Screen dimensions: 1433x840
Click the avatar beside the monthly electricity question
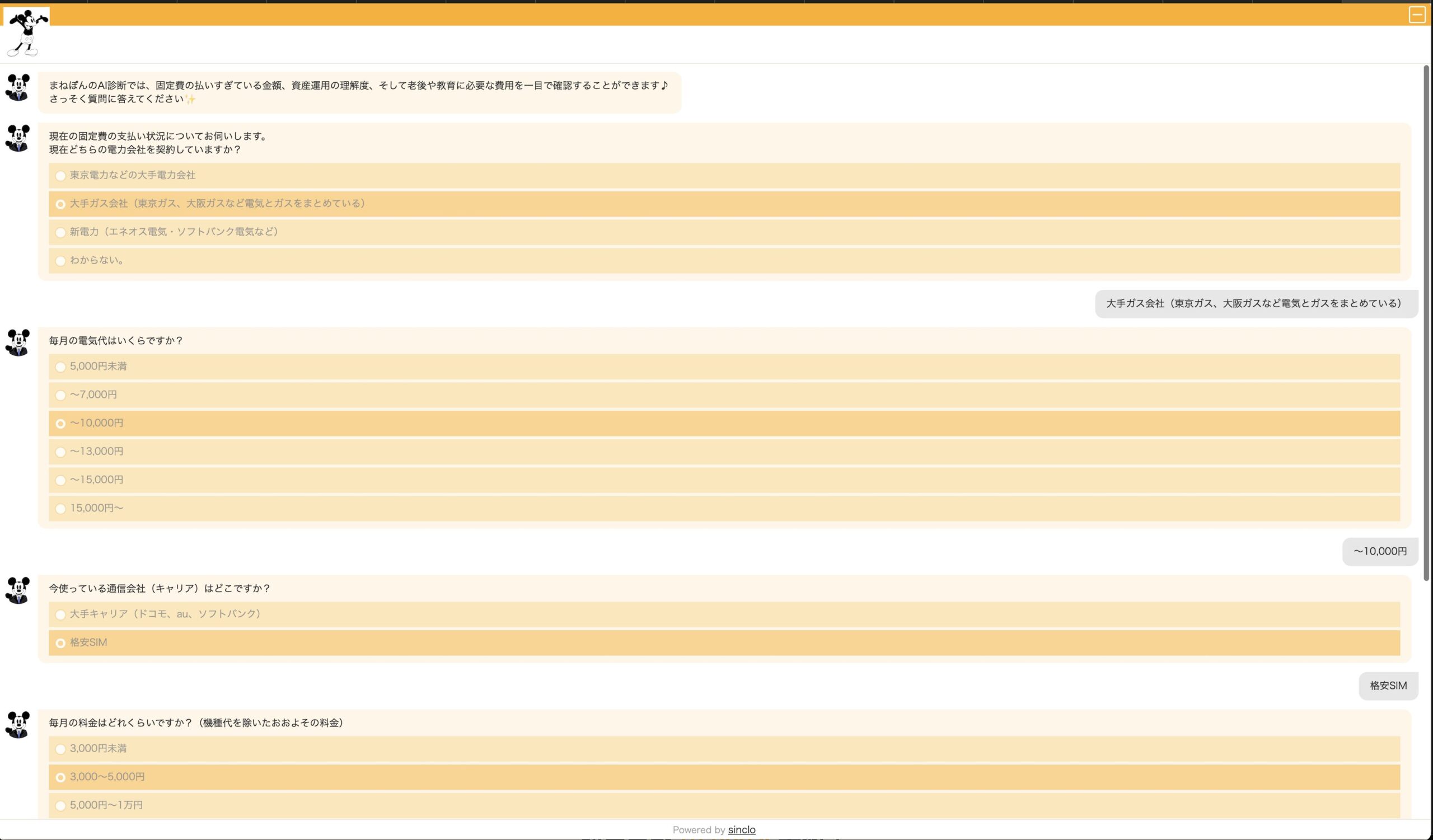(17, 342)
